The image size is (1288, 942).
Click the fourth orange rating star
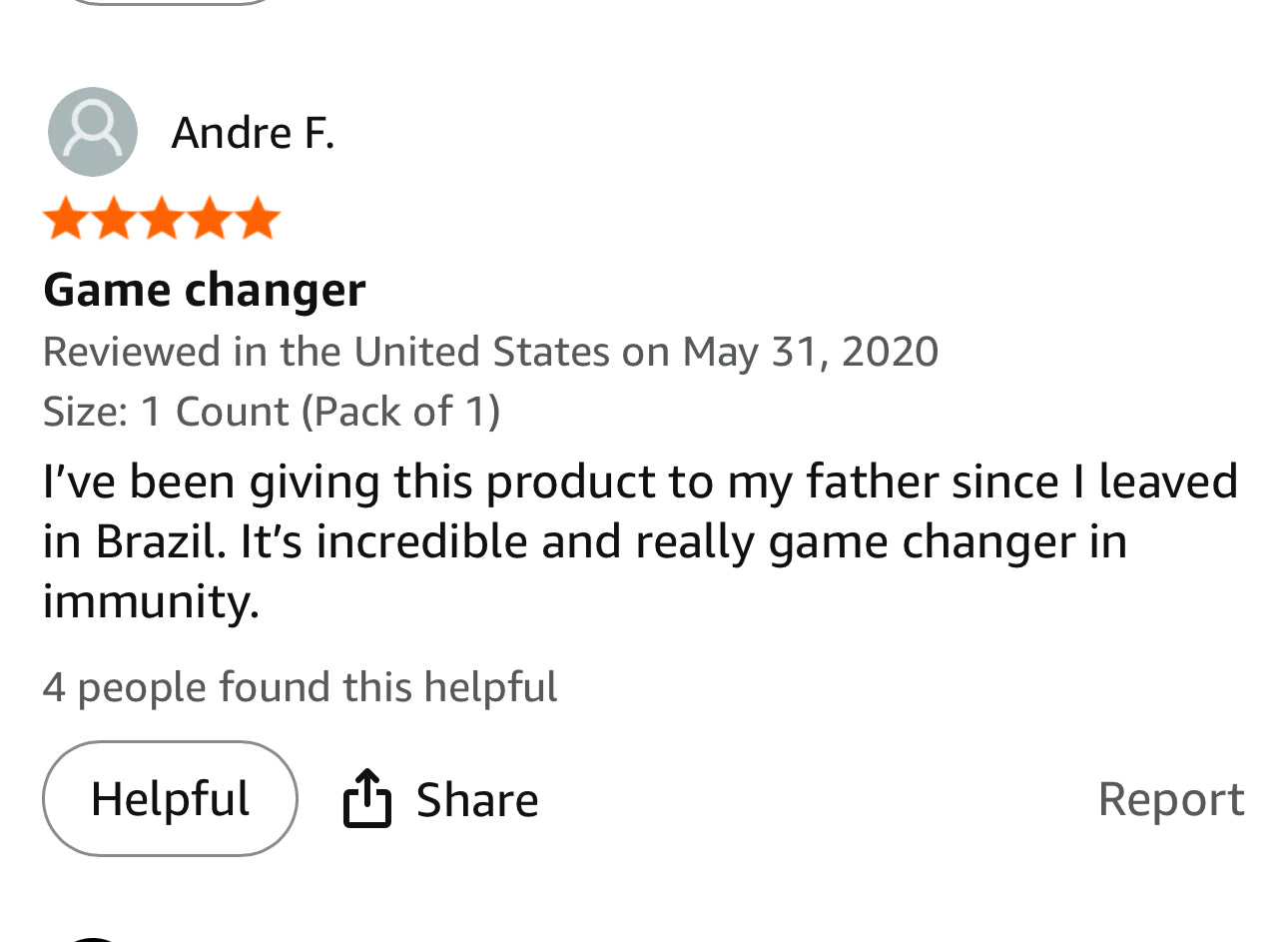click(210, 218)
